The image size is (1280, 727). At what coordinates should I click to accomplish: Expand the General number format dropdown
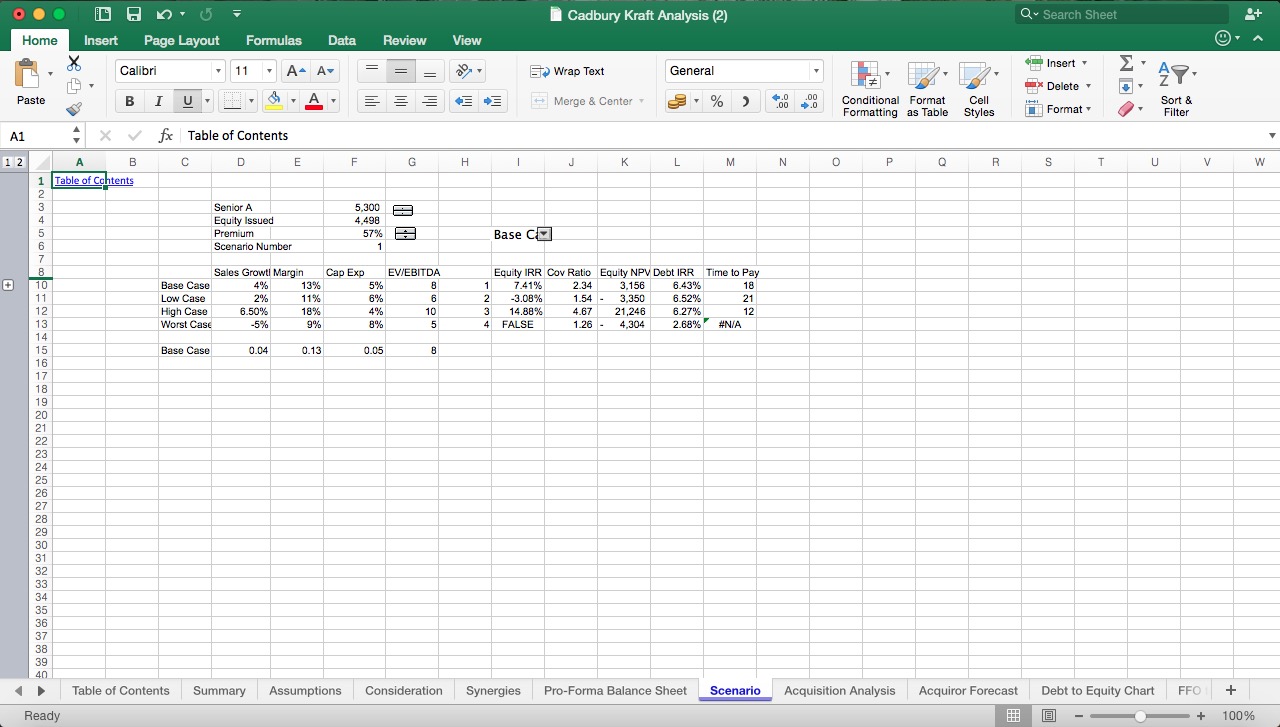point(816,71)
